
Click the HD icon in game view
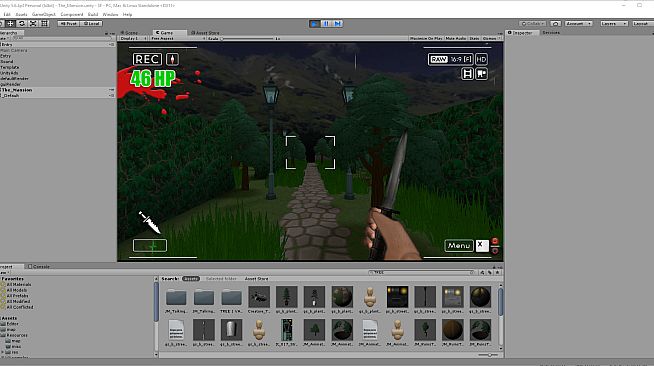point(481,59)
